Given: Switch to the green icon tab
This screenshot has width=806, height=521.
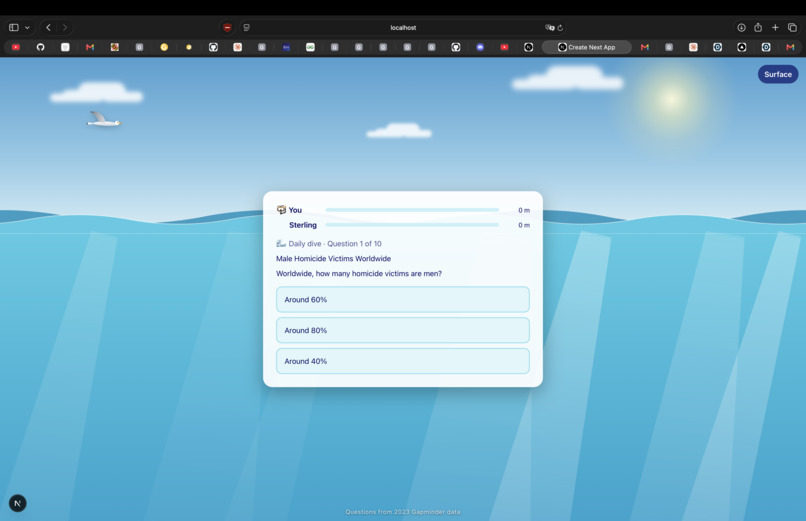Looking at the screenshot, I should 310,47.
